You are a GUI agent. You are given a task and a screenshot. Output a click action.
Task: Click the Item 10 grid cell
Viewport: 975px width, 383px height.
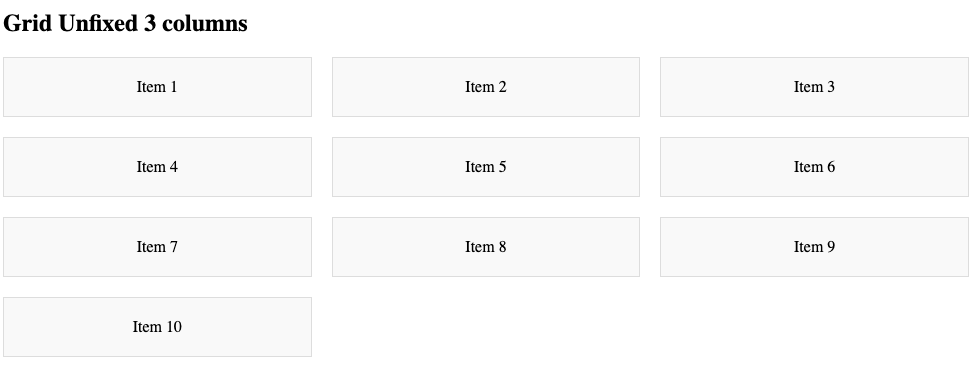coord(157,327)
